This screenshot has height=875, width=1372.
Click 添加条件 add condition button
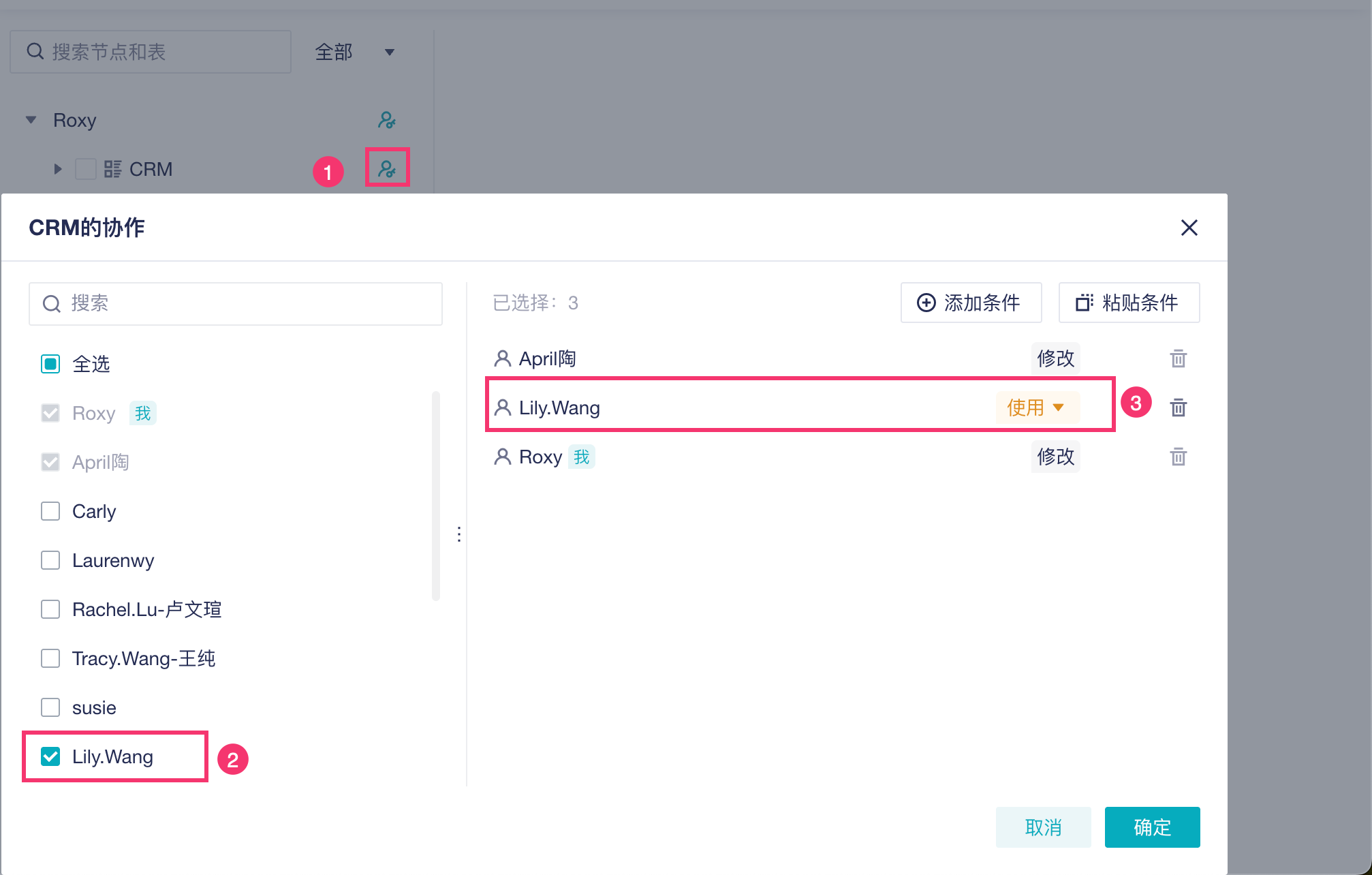coord(970,303)
